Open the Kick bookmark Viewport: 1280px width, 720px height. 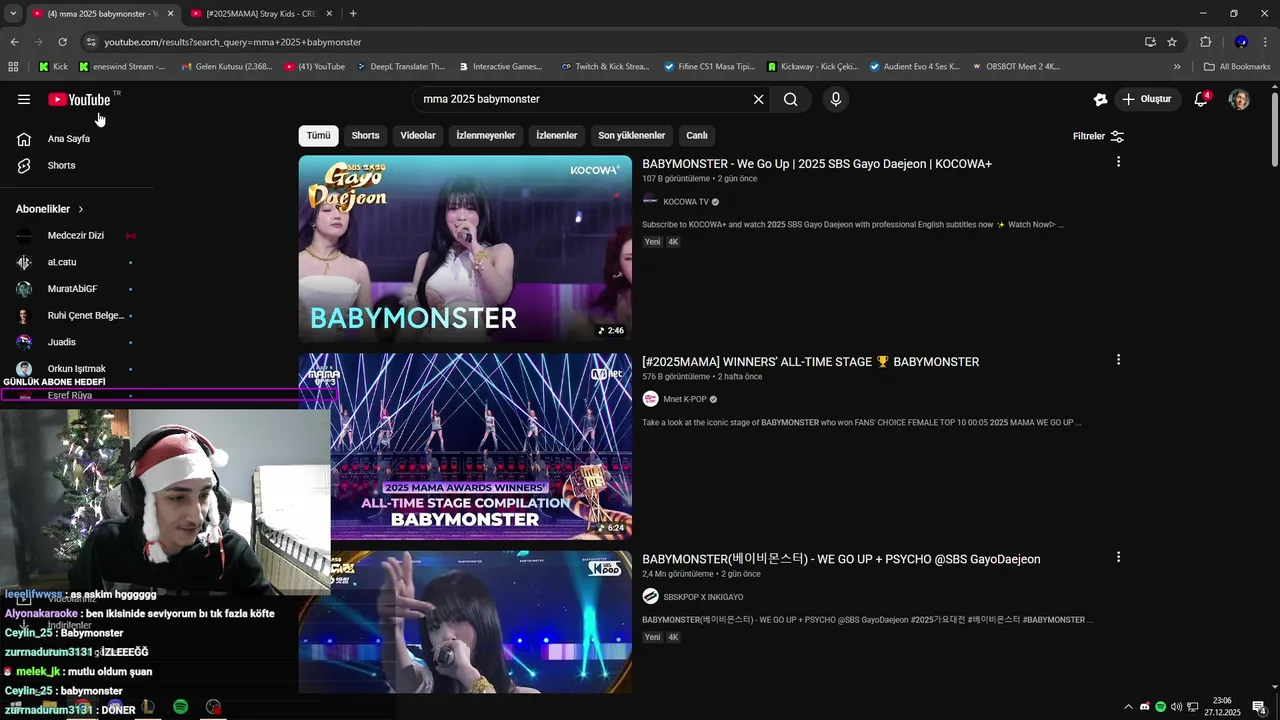pyautogui.click(x=54, y=67)
